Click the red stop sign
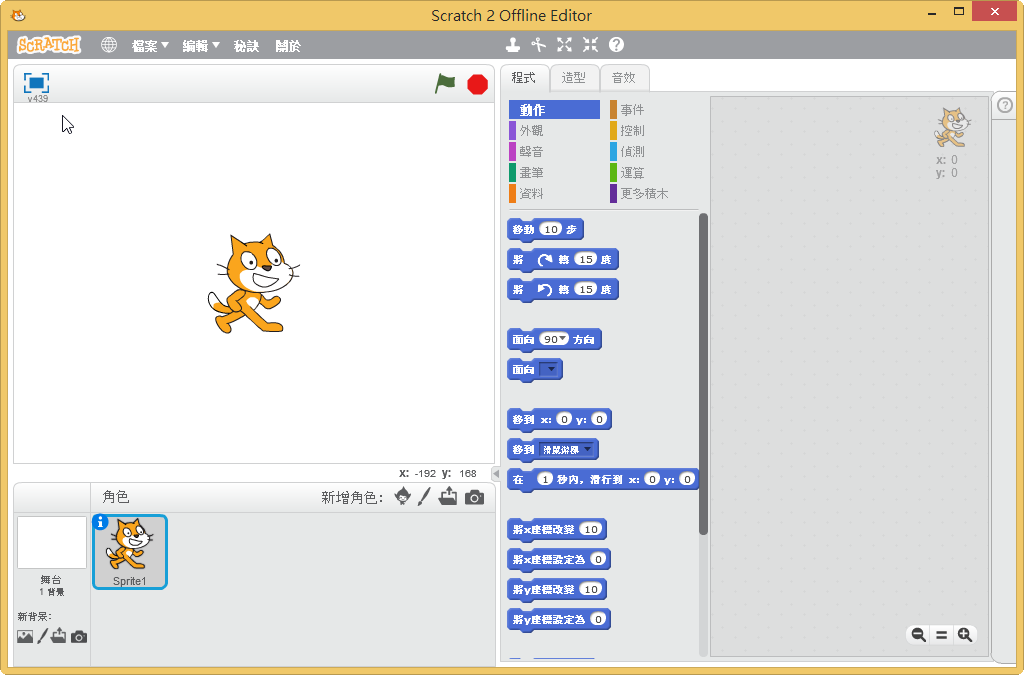This screenshot has height=675, width=1024. pos(477,84)
